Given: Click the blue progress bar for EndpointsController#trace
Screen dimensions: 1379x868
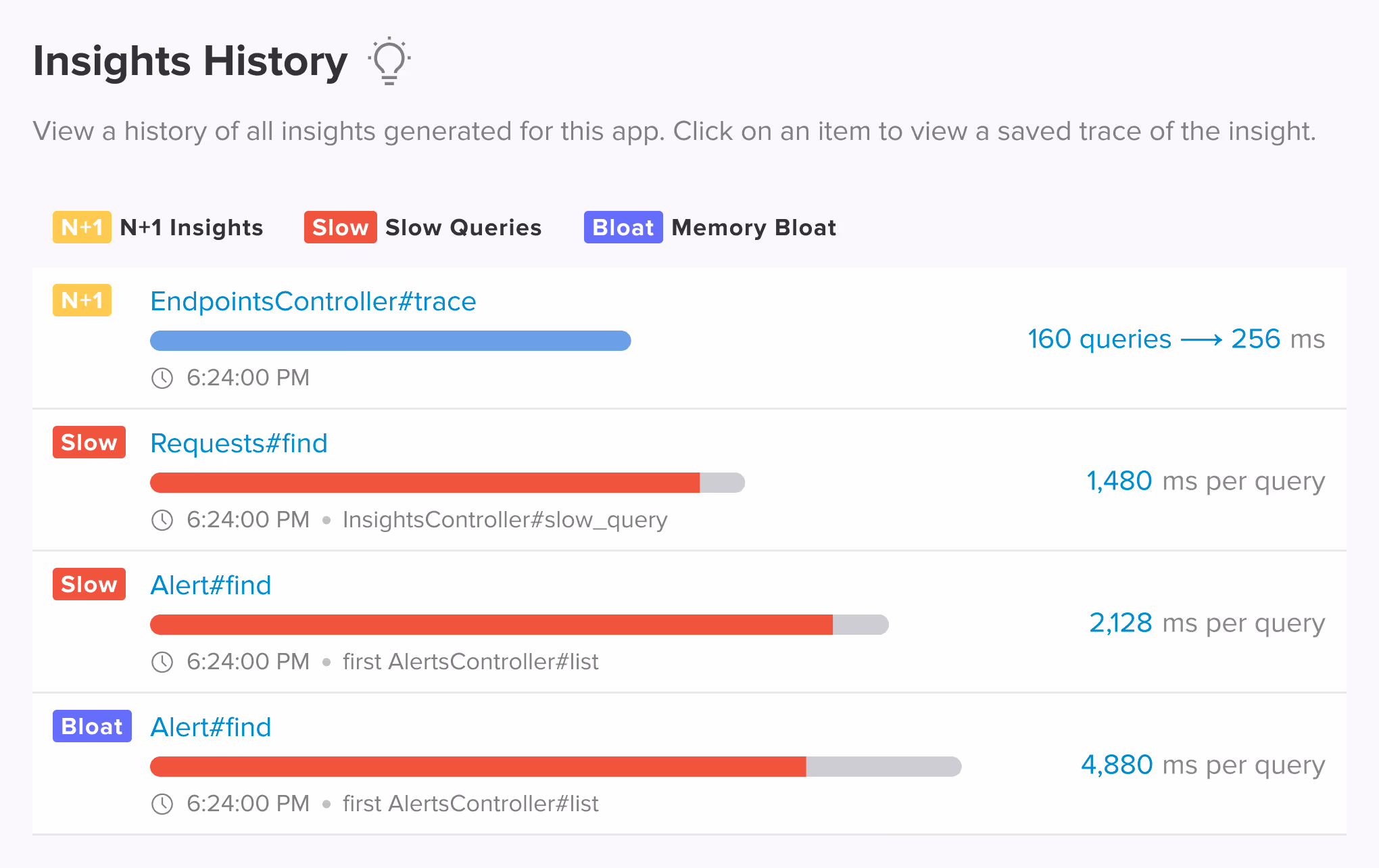Looking at the screenshot, I should pyautogui.click(x=389, y=341).
